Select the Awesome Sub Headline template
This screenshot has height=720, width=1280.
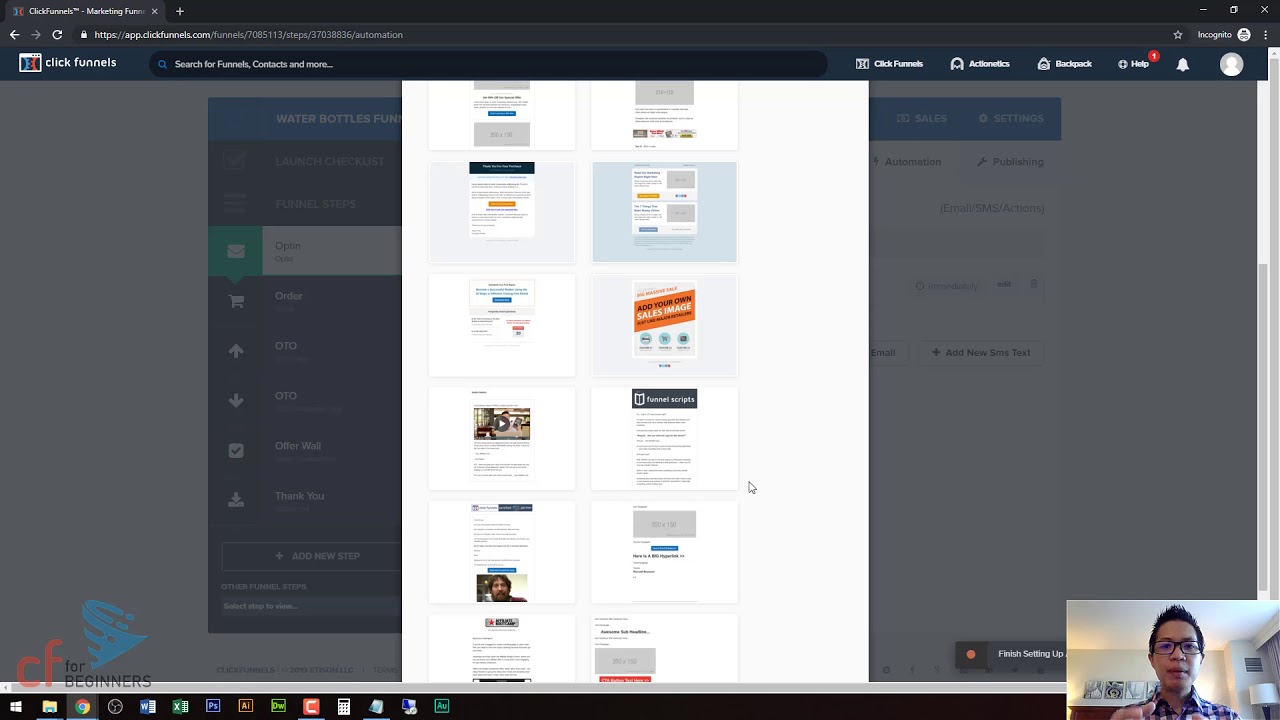click(x=664, y=649)
